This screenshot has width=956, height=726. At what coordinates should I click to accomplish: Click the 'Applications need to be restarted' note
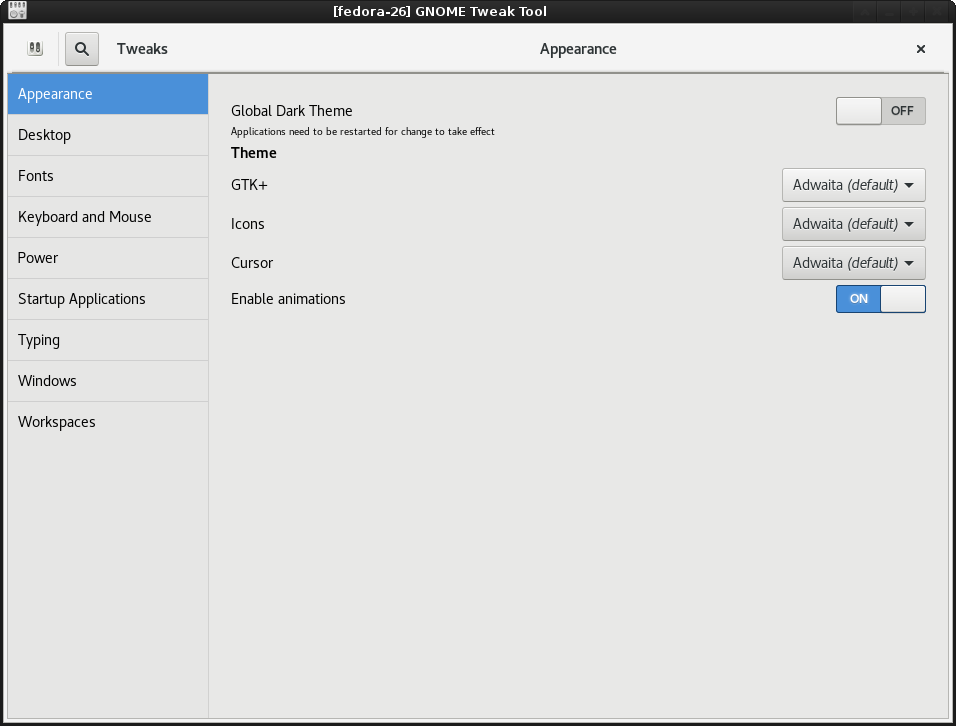pos(363,132)
